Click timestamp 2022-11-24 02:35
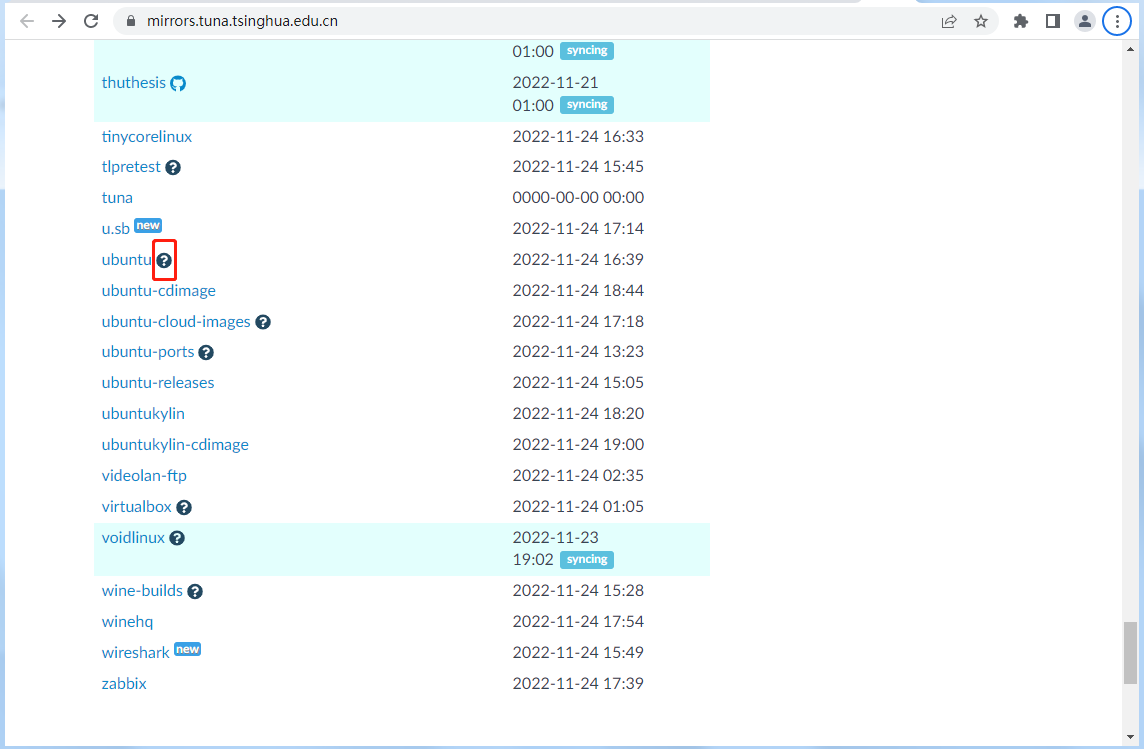This screenshot has height=749, width=1144. click(578, 476)
